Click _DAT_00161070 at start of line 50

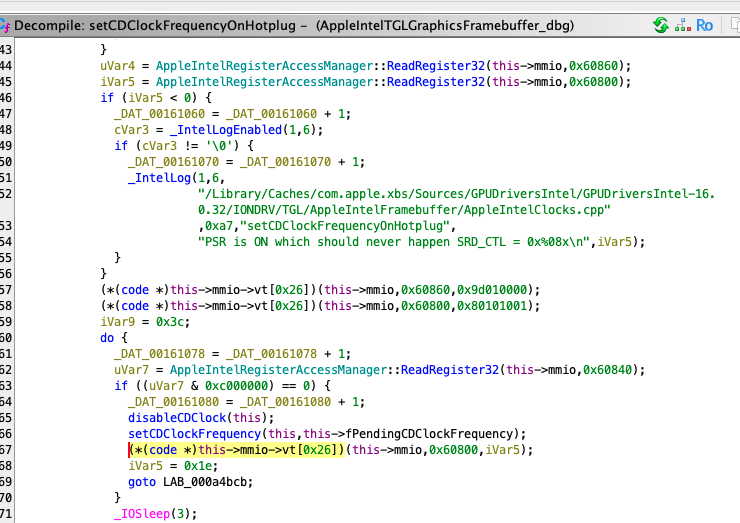[174, 162]
